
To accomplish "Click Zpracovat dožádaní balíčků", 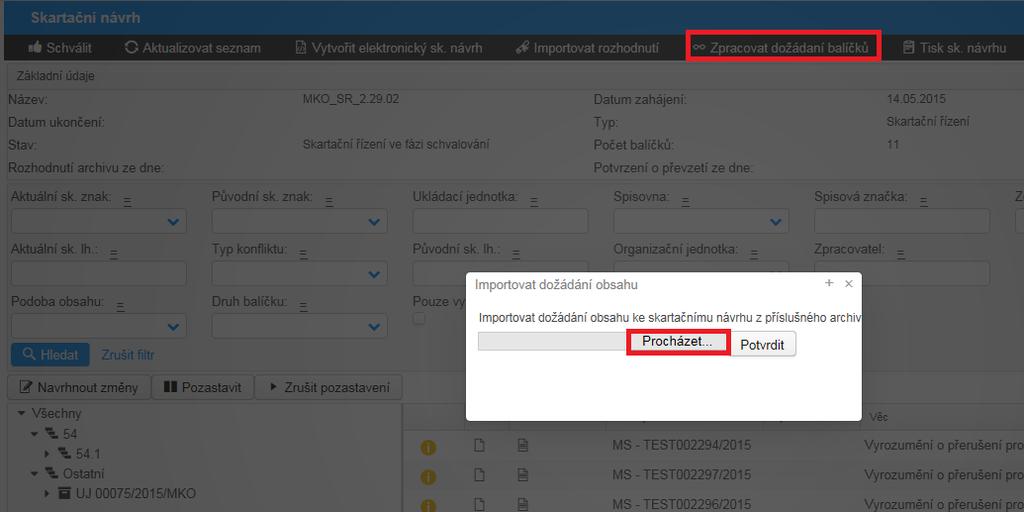I will coord(781,48).
